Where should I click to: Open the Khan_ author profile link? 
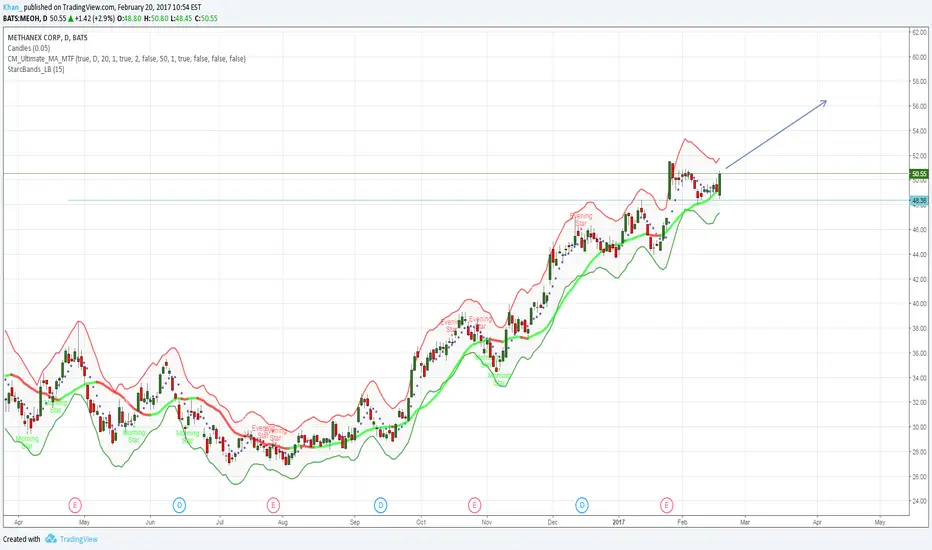click(x=12, y=8)
